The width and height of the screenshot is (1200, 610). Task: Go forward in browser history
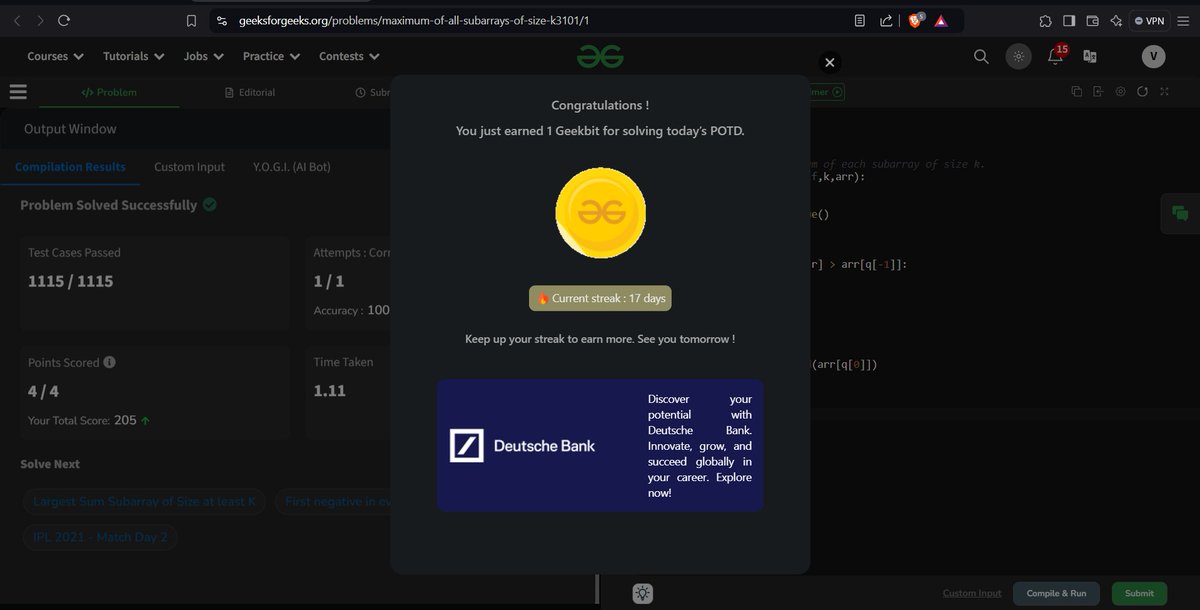(x=39, y=20)
